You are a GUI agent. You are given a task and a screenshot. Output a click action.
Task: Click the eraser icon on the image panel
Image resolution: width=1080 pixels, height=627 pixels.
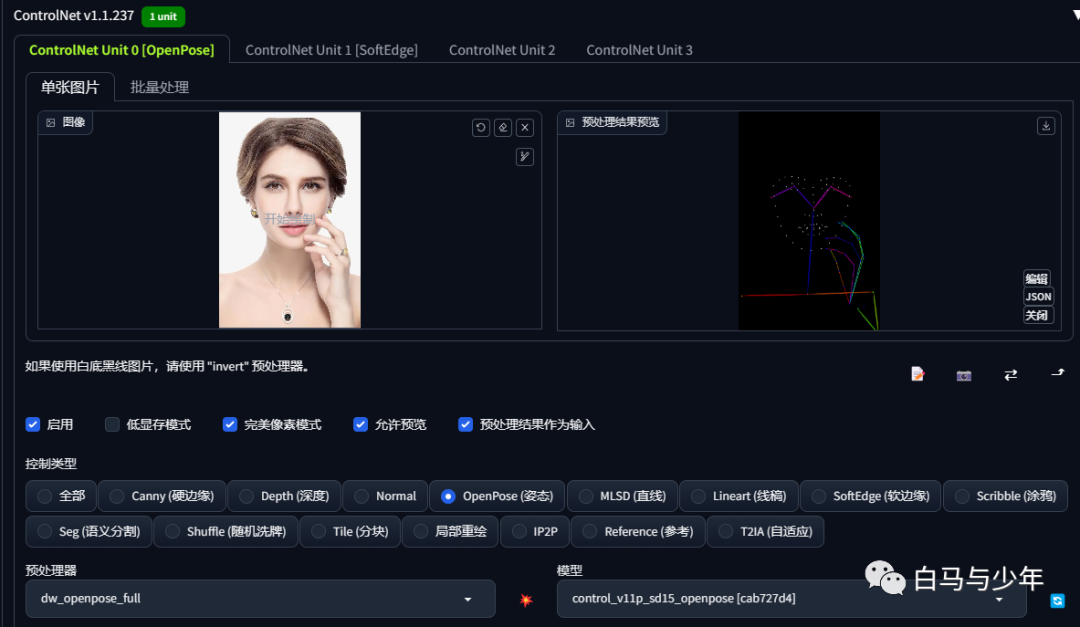[x=503, y=127]
